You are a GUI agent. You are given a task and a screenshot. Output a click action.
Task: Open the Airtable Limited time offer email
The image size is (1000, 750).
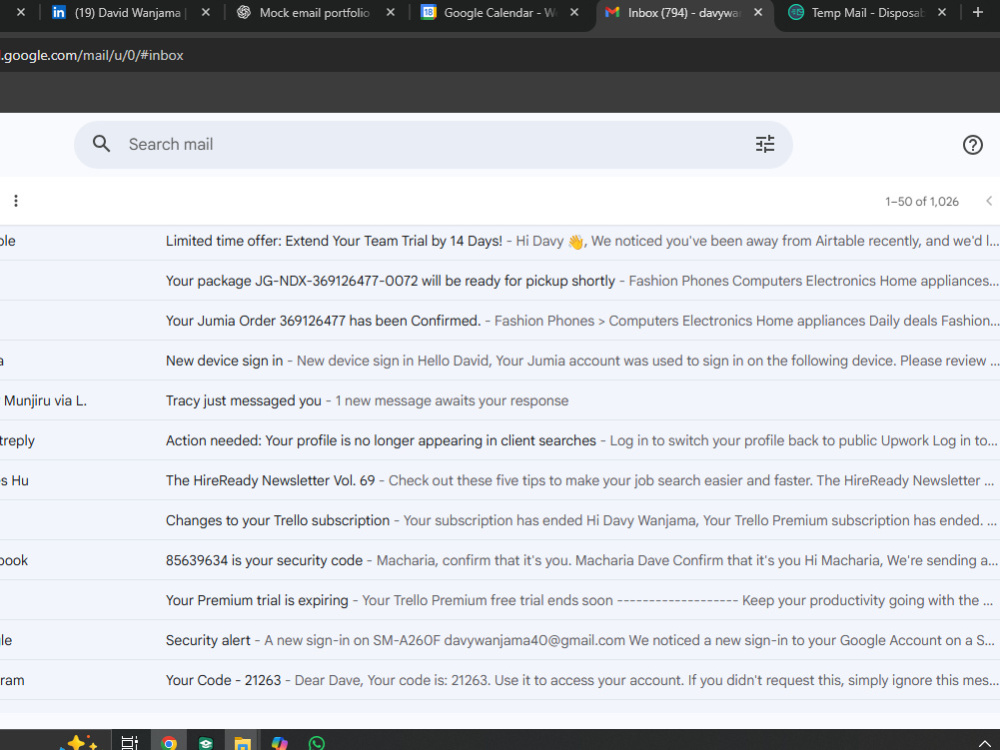pos(500,241)
